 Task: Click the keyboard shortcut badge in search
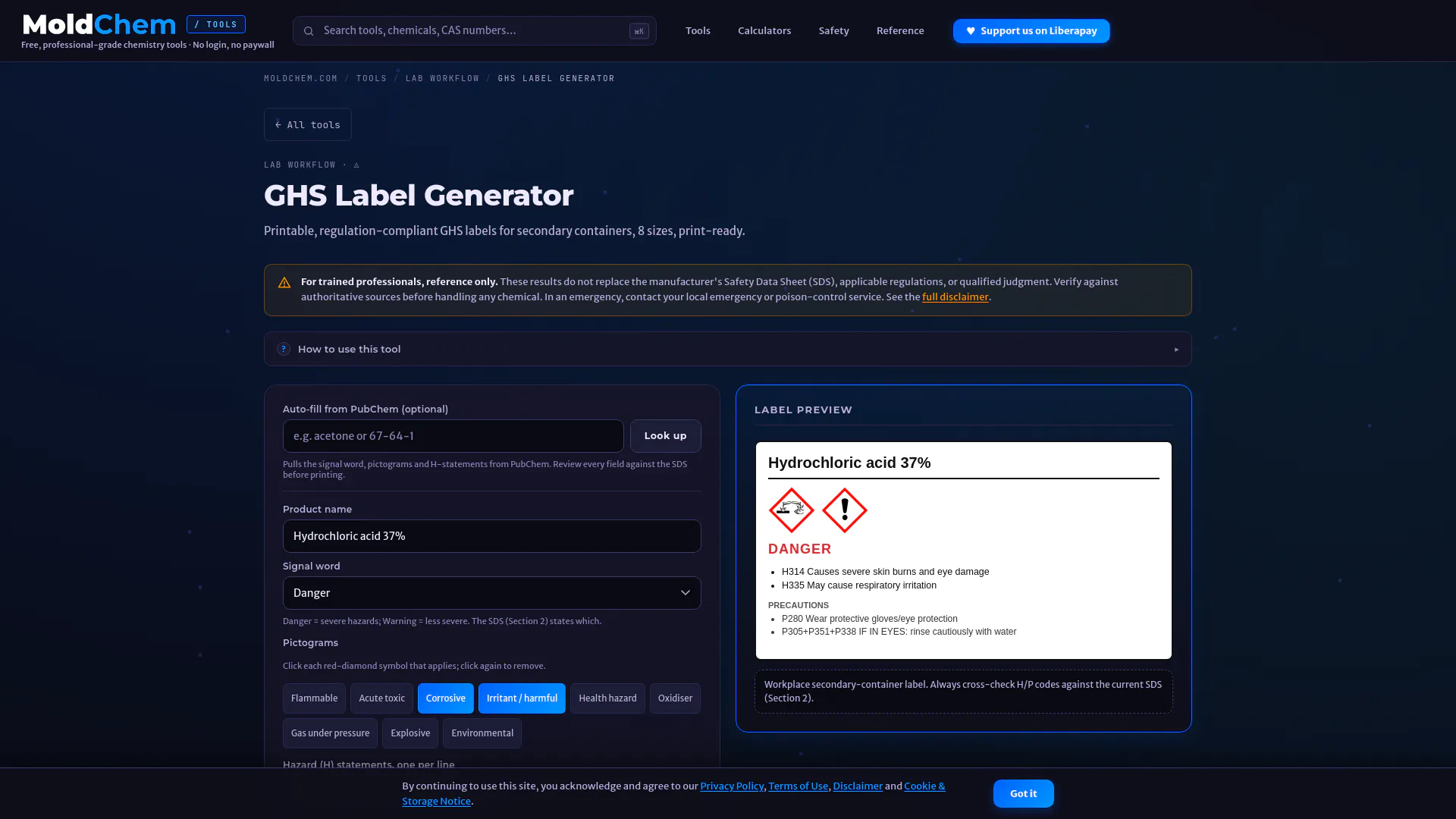coord(639,31)
